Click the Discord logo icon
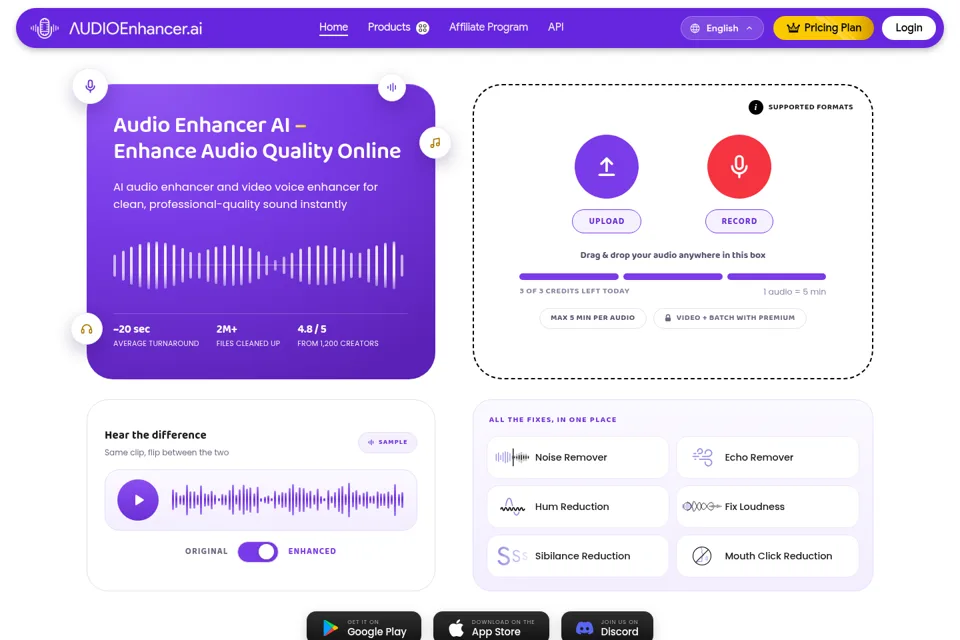 [x=585, y=628]
